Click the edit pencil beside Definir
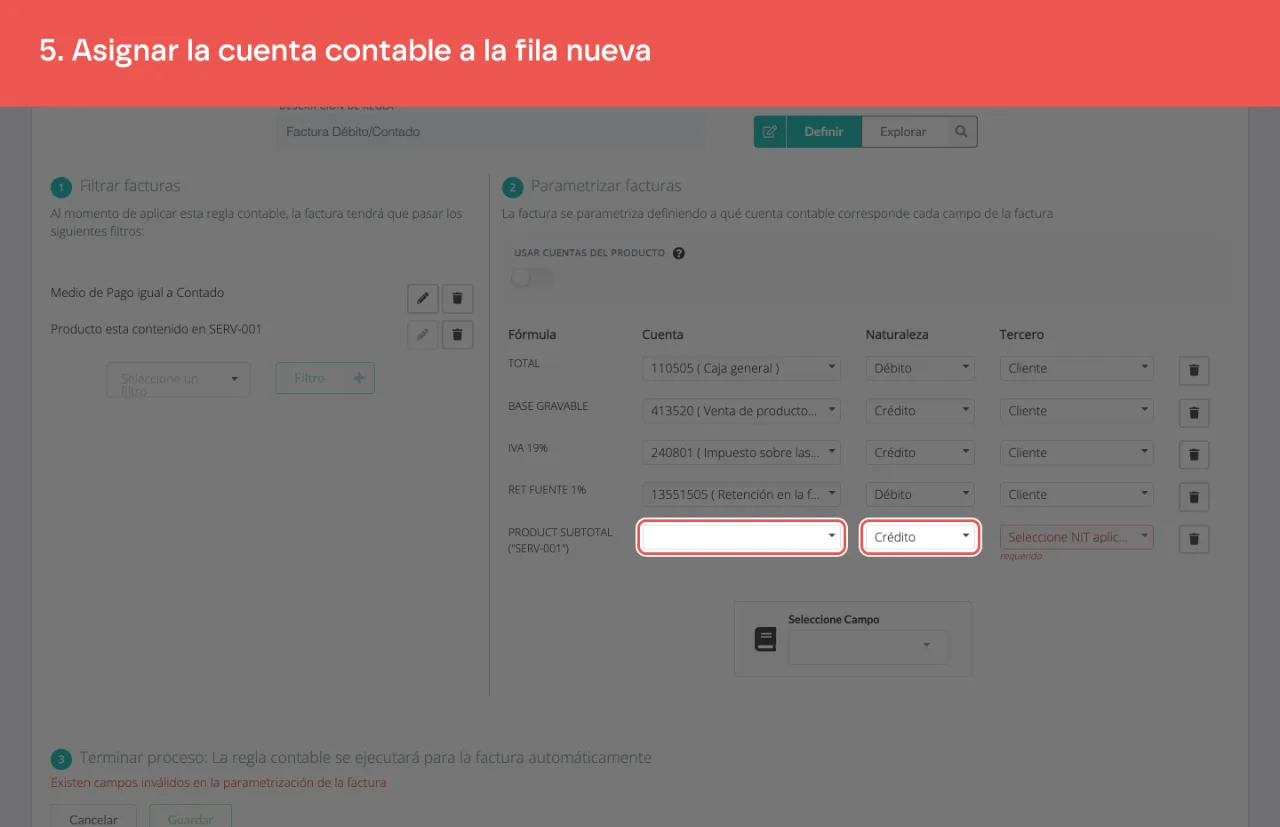 pyautogui.click(x=770, y=132)
